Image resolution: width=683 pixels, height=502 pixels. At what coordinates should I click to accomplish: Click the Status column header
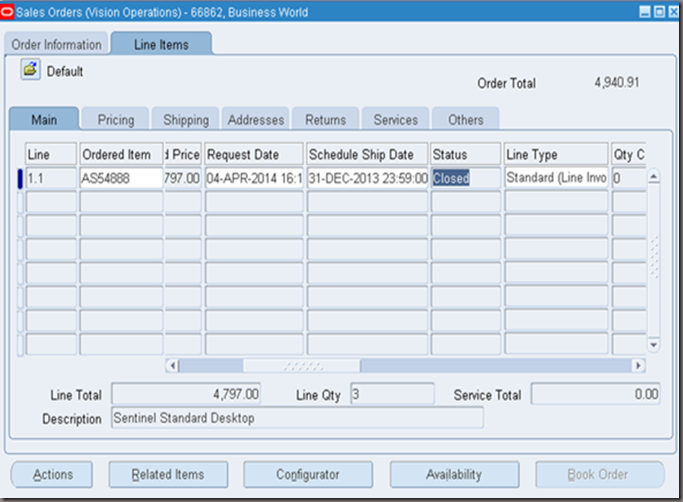(466, 154)
